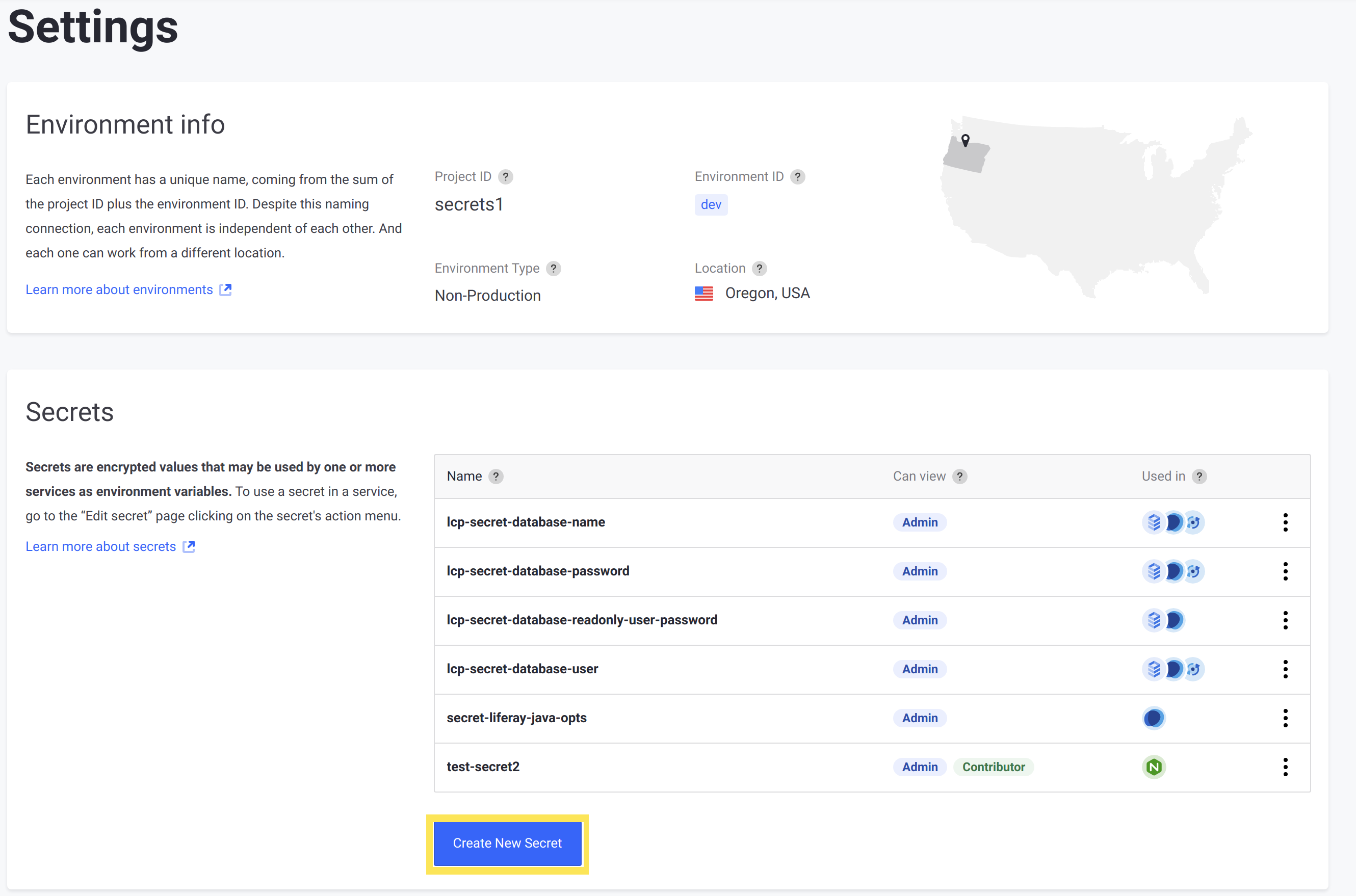Click the three-dot menu for lcp-secret-database-password
This screenshot has width=1356, height=896.
(x=1285, y=570)
